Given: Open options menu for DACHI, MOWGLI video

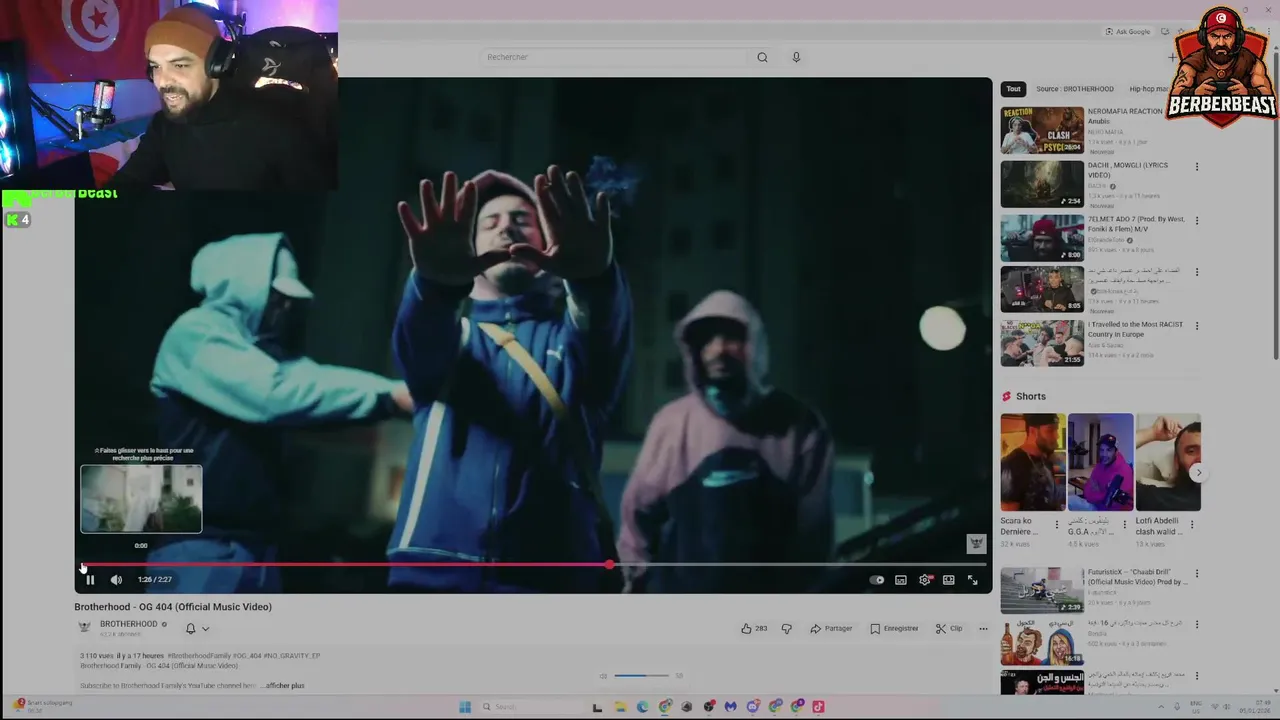Looking at the screenshot, I should pos(1197,167).
